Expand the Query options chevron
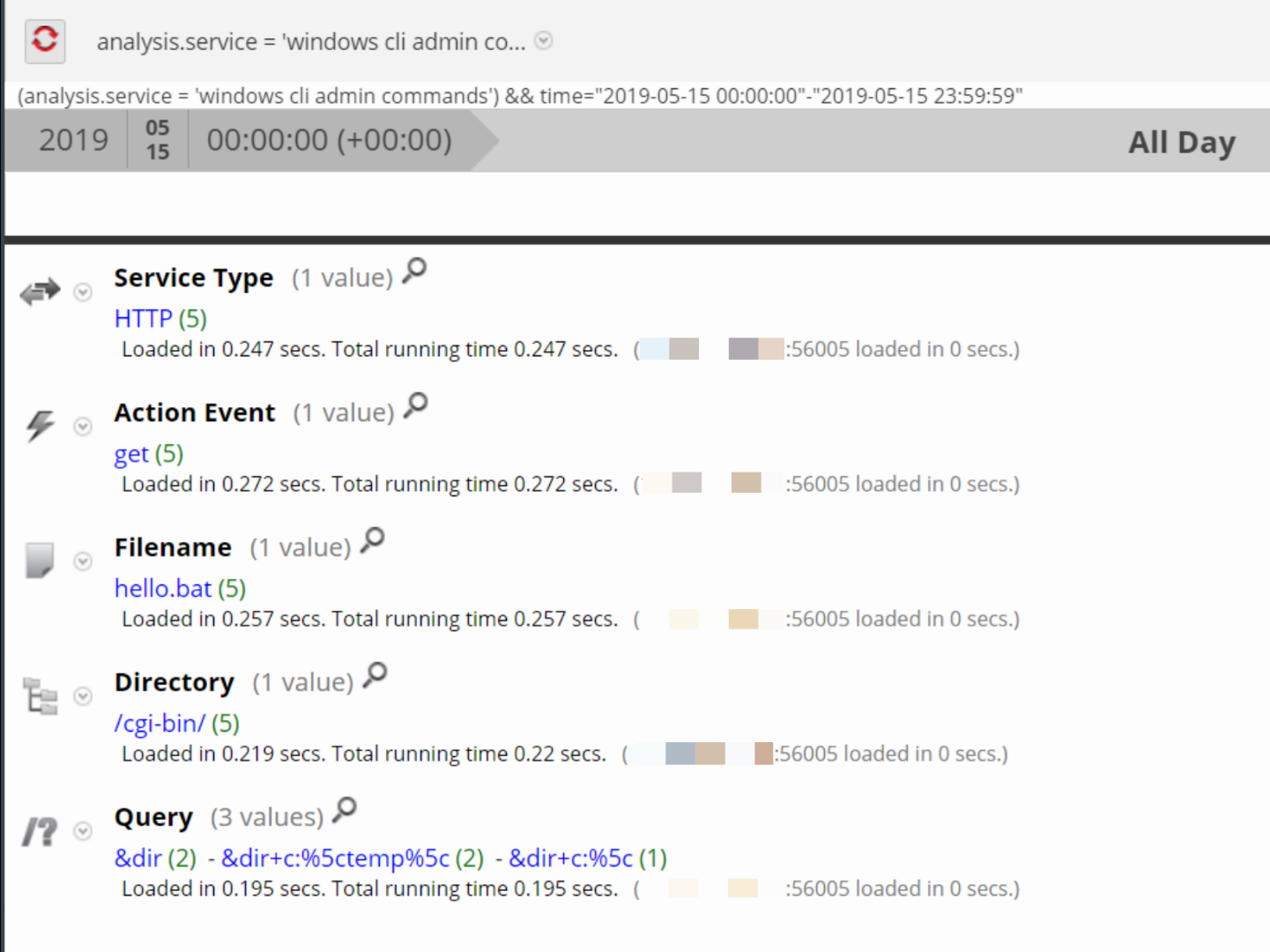The height and width of the screenshot is (952, 1270). (83, 831)
